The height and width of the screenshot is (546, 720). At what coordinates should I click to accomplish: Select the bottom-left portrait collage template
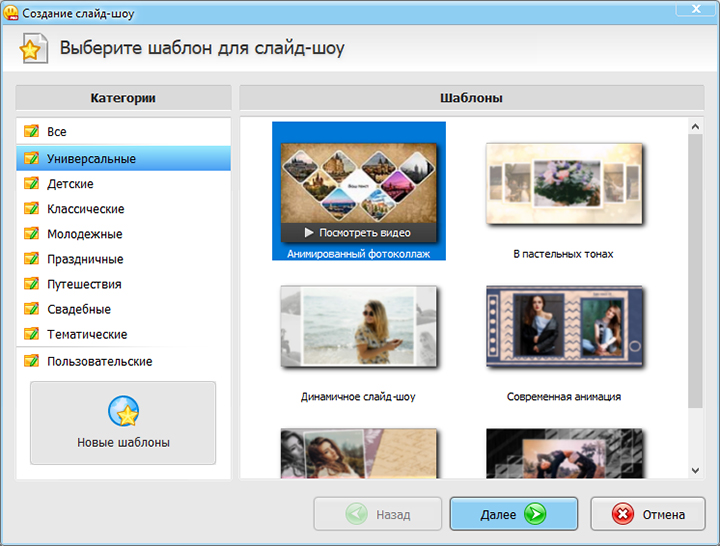(x=359, y=454)
